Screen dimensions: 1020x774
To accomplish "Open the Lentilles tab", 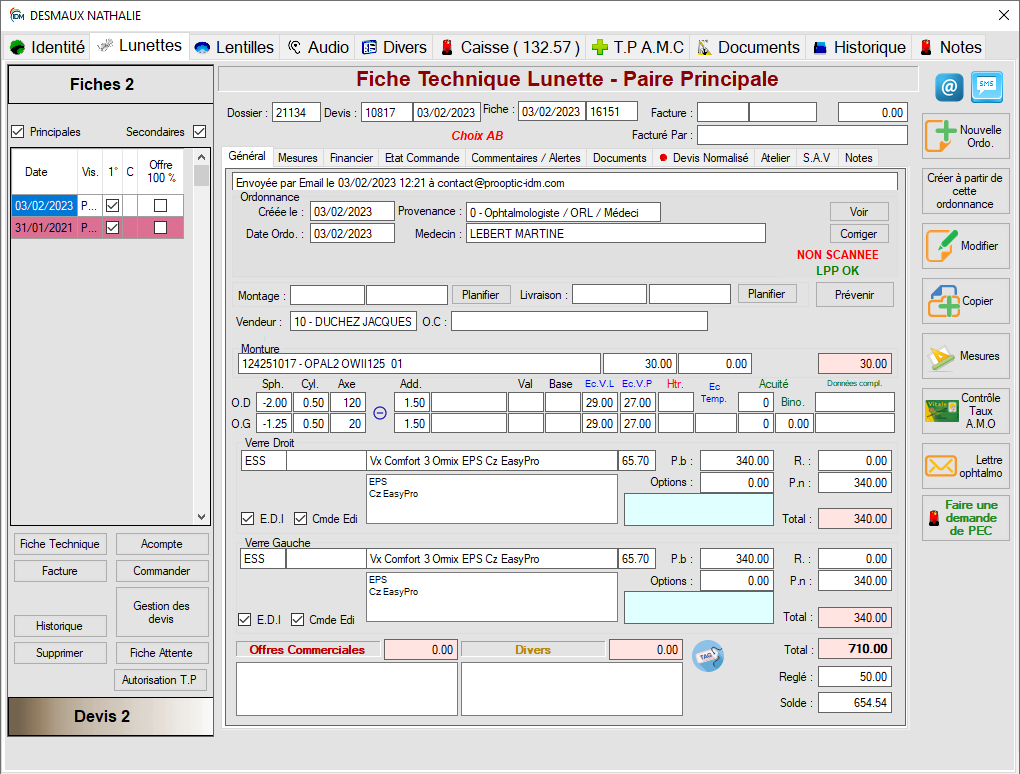I will tap(234, 47).
